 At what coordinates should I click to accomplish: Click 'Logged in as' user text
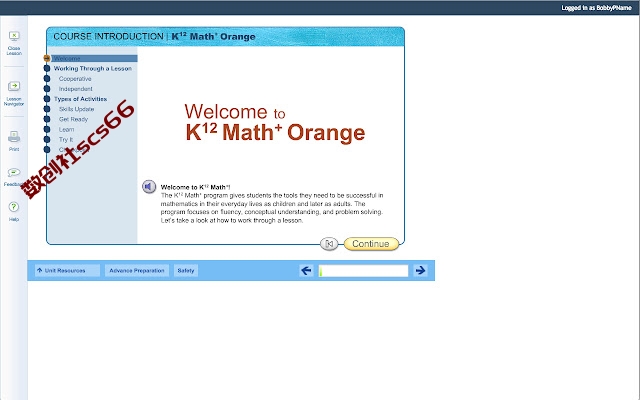pyautogui.click(x=596, y=8)
